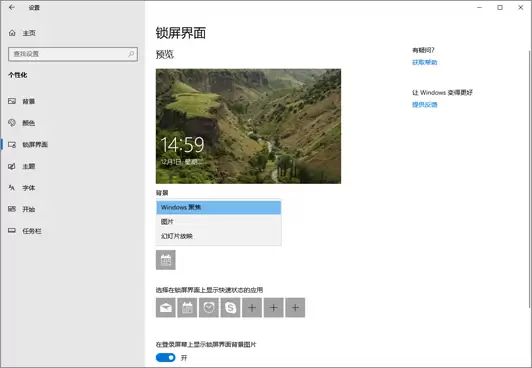Click the detailed status calendar app tile
Screen dimensions: 532x368
tap(166, 260)
